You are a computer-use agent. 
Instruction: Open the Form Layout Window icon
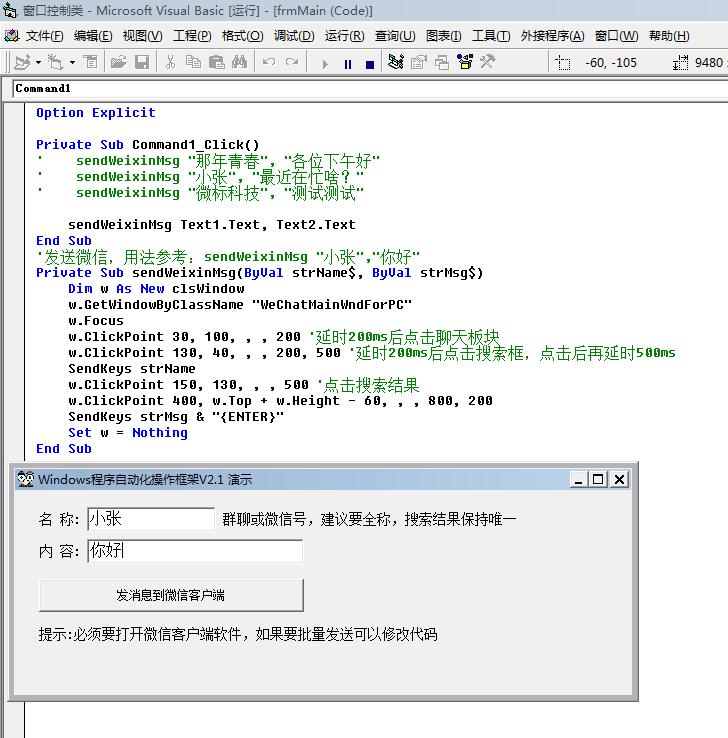(441, 62)
